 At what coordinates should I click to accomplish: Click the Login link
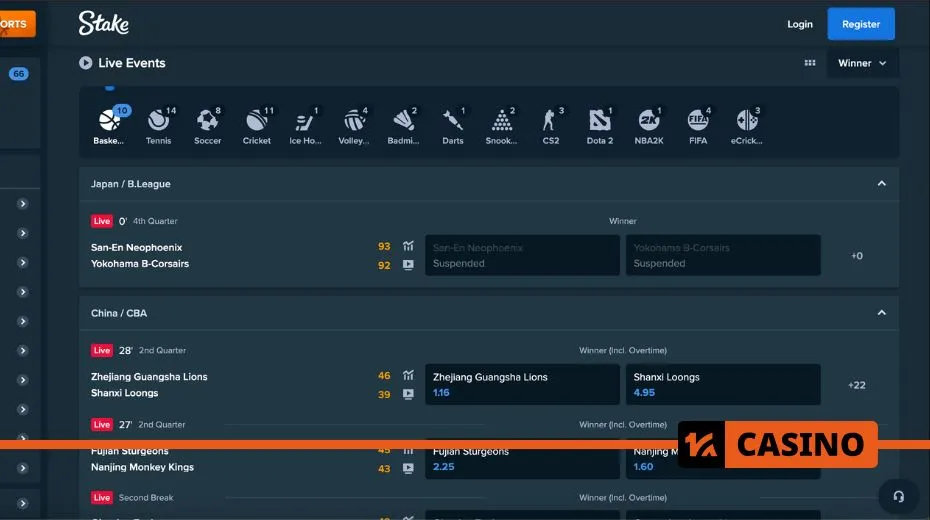click(800, 24)
